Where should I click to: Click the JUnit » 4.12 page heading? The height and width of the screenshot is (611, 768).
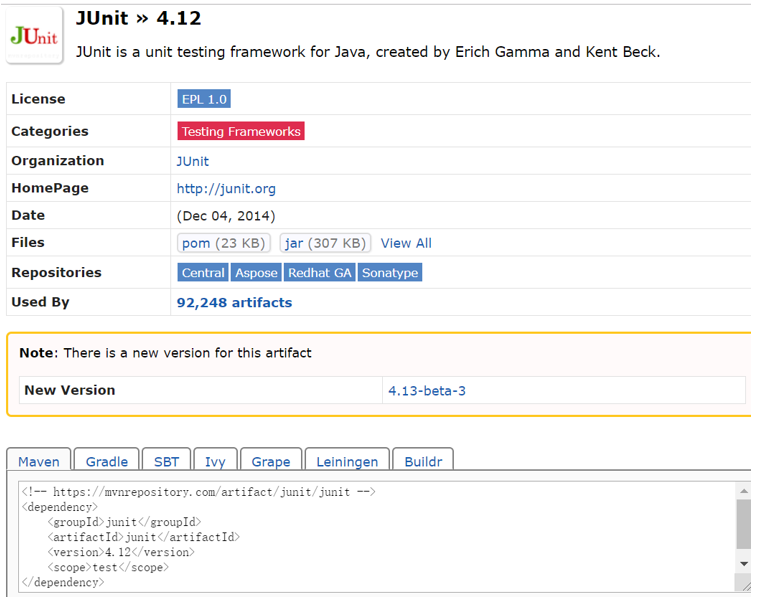pyautogui.click(x=138, y=19)
